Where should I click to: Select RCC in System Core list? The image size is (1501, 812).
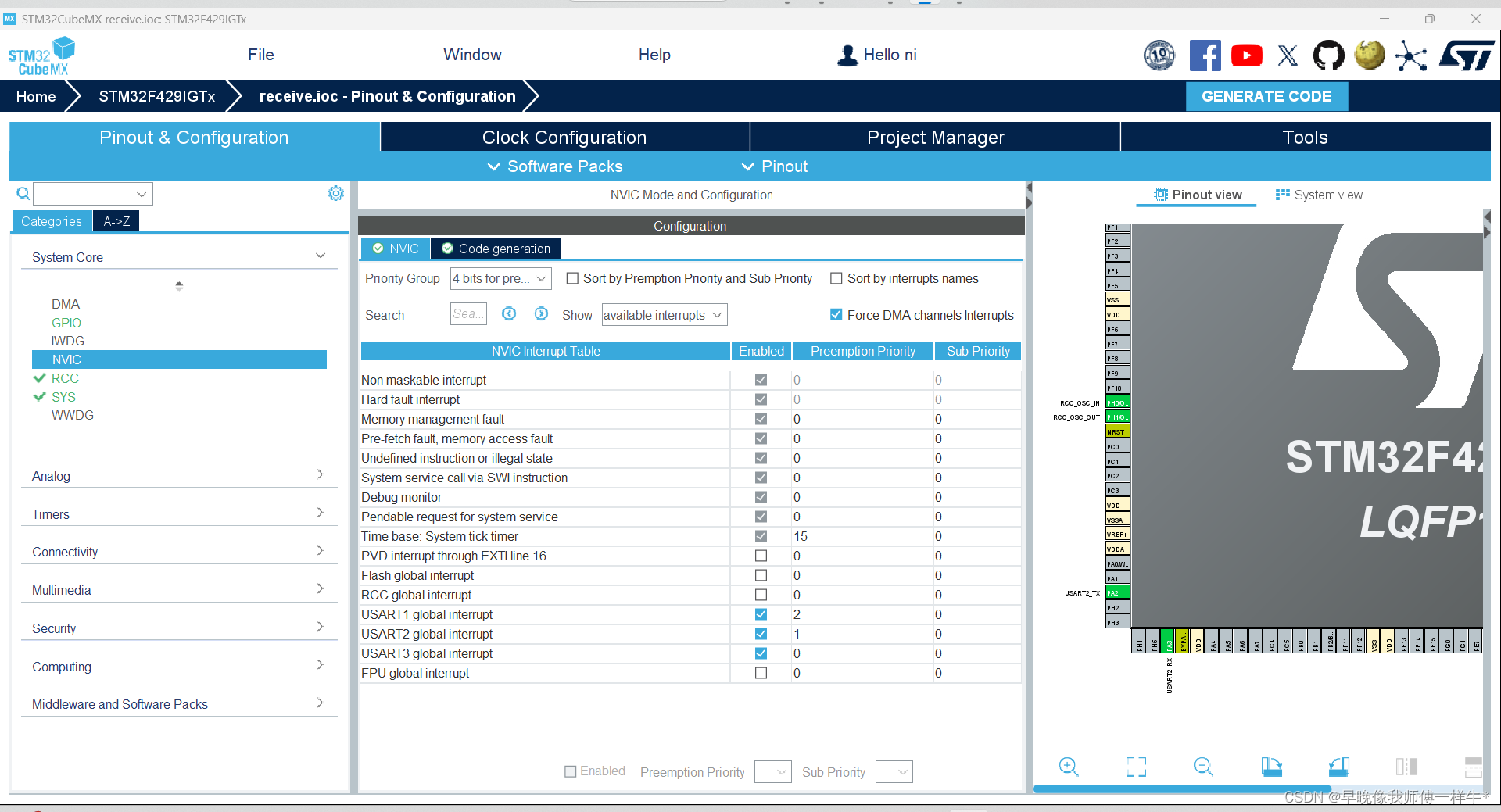pyautogui.click(x=65, y=378)
